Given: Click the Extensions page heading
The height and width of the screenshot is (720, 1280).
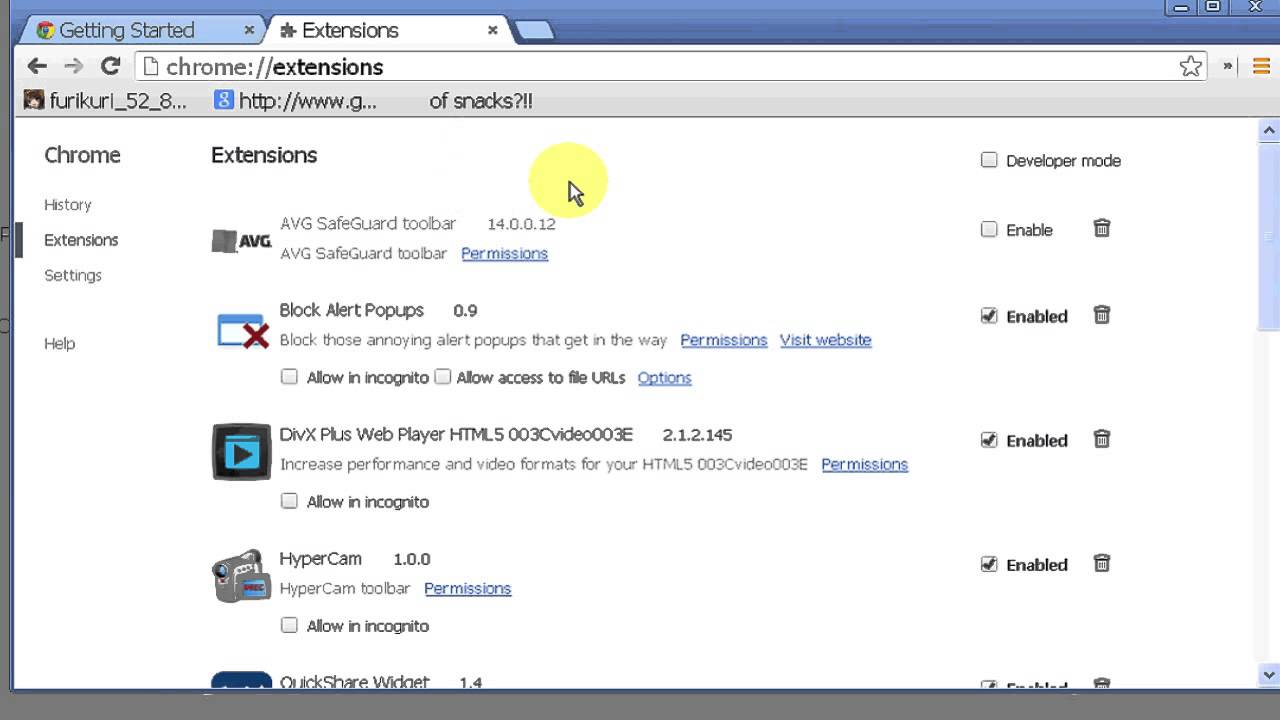Looking at the screenshot, I should click(264, 155).
